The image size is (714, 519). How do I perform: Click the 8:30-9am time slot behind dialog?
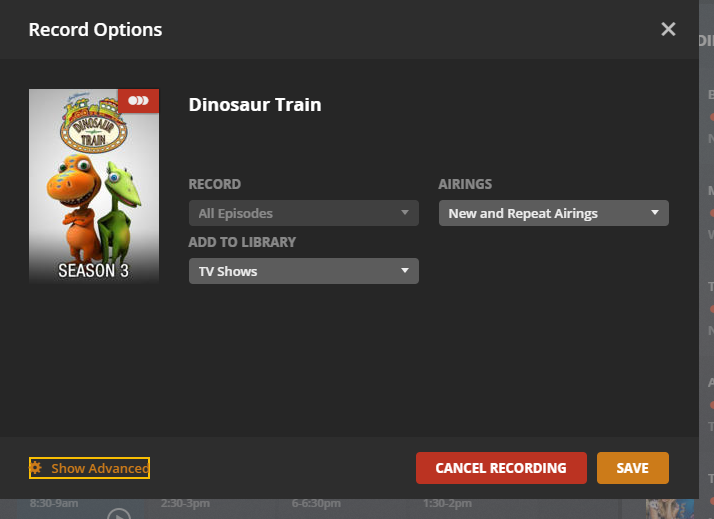pyautogui.click(x=54, y=504)
